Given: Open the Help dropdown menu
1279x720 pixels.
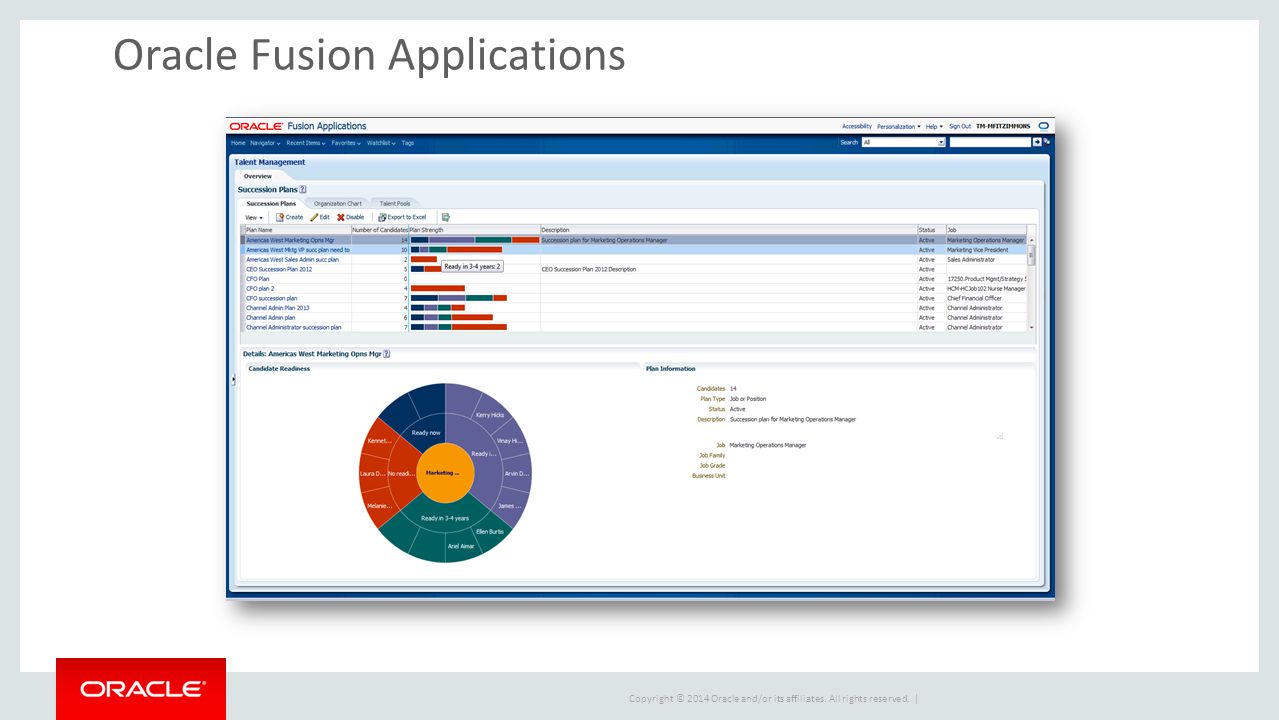Looking at the screenshot, I should coord(934,127).
